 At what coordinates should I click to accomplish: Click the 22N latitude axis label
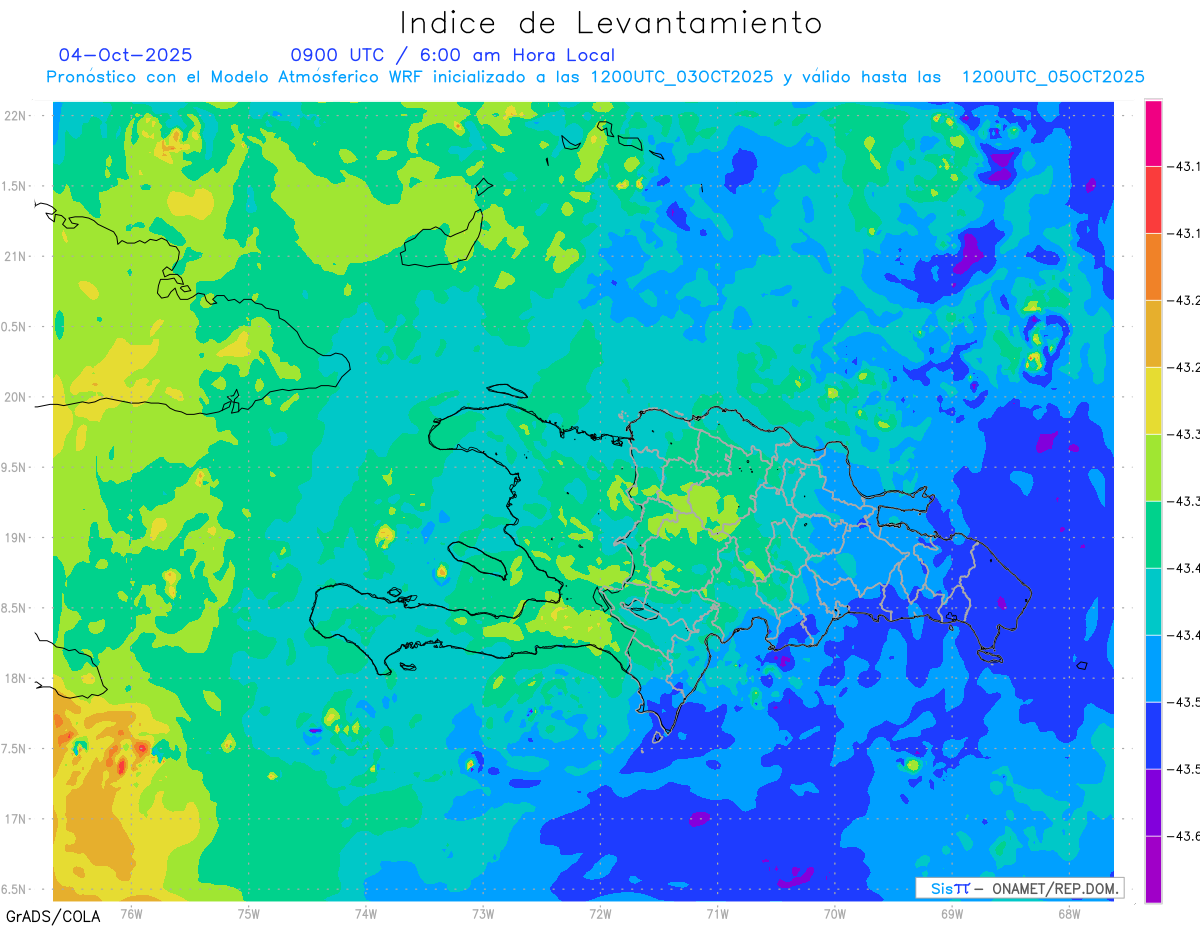coord(17,116)
